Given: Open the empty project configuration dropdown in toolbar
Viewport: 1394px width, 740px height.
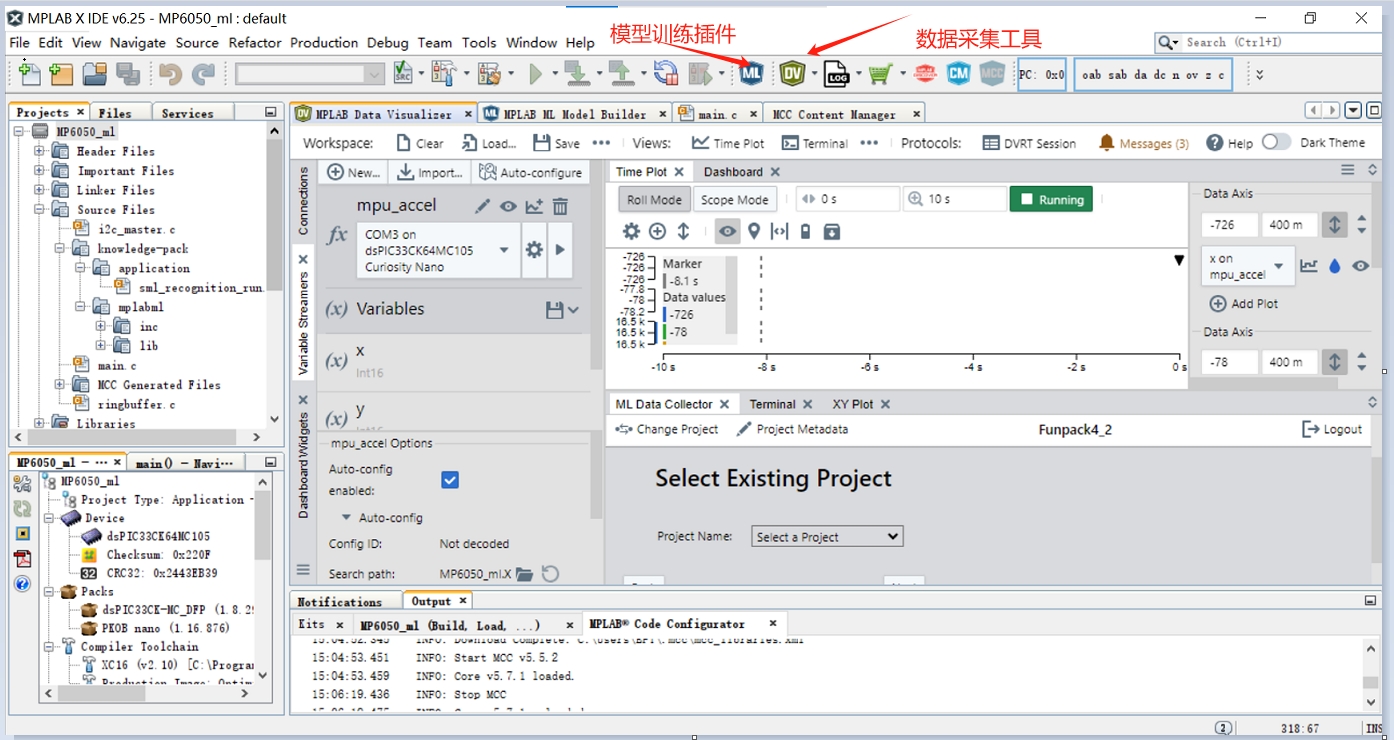Looking at the screenshot, I should (310, 74).
